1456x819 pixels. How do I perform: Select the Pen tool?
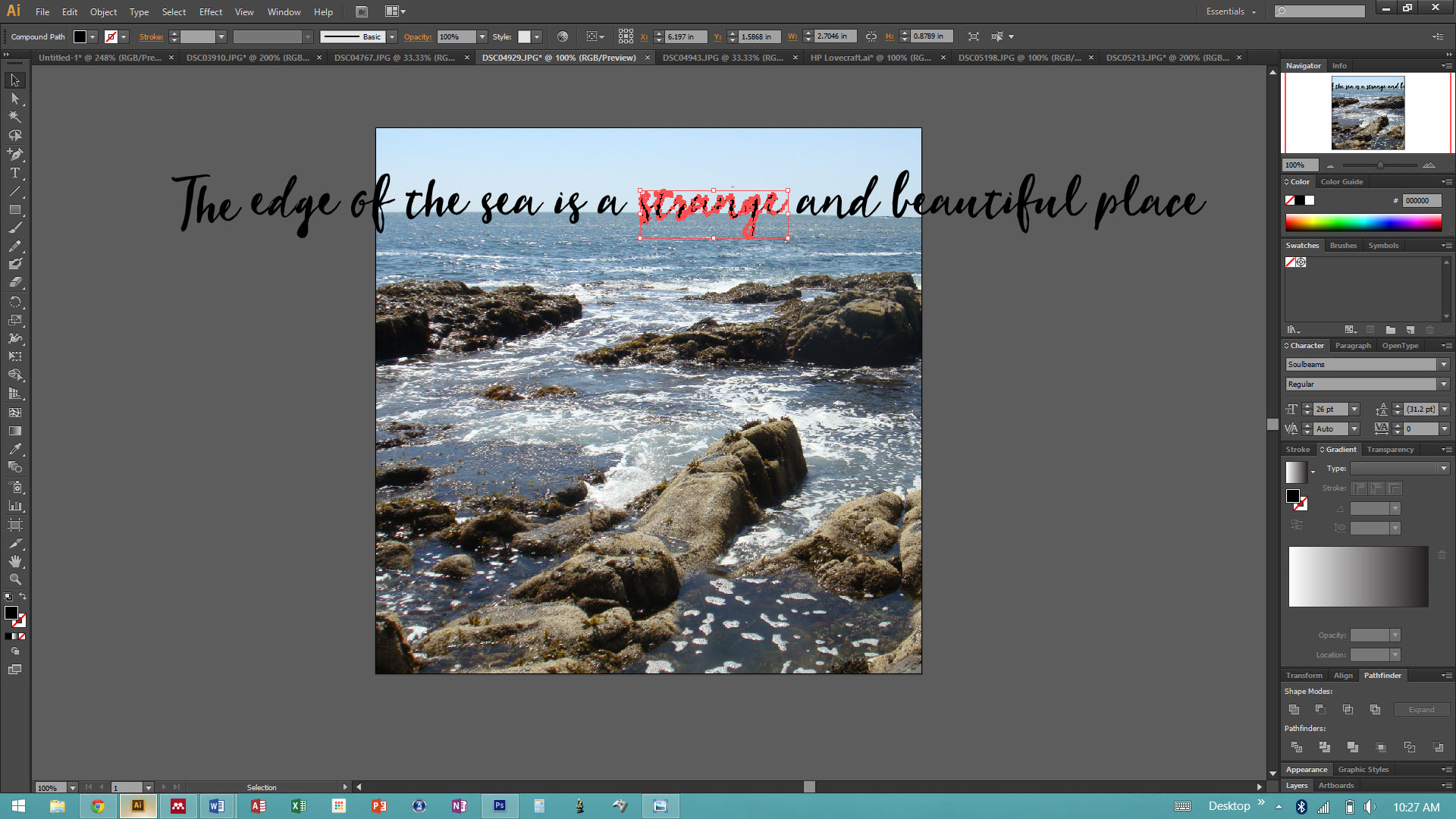pyautogui.click(x=15, y=154)
